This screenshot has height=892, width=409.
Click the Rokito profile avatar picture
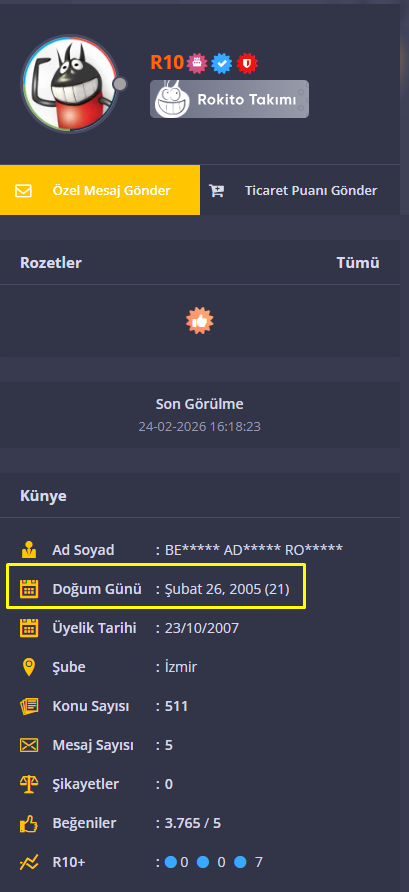[69, 84]
